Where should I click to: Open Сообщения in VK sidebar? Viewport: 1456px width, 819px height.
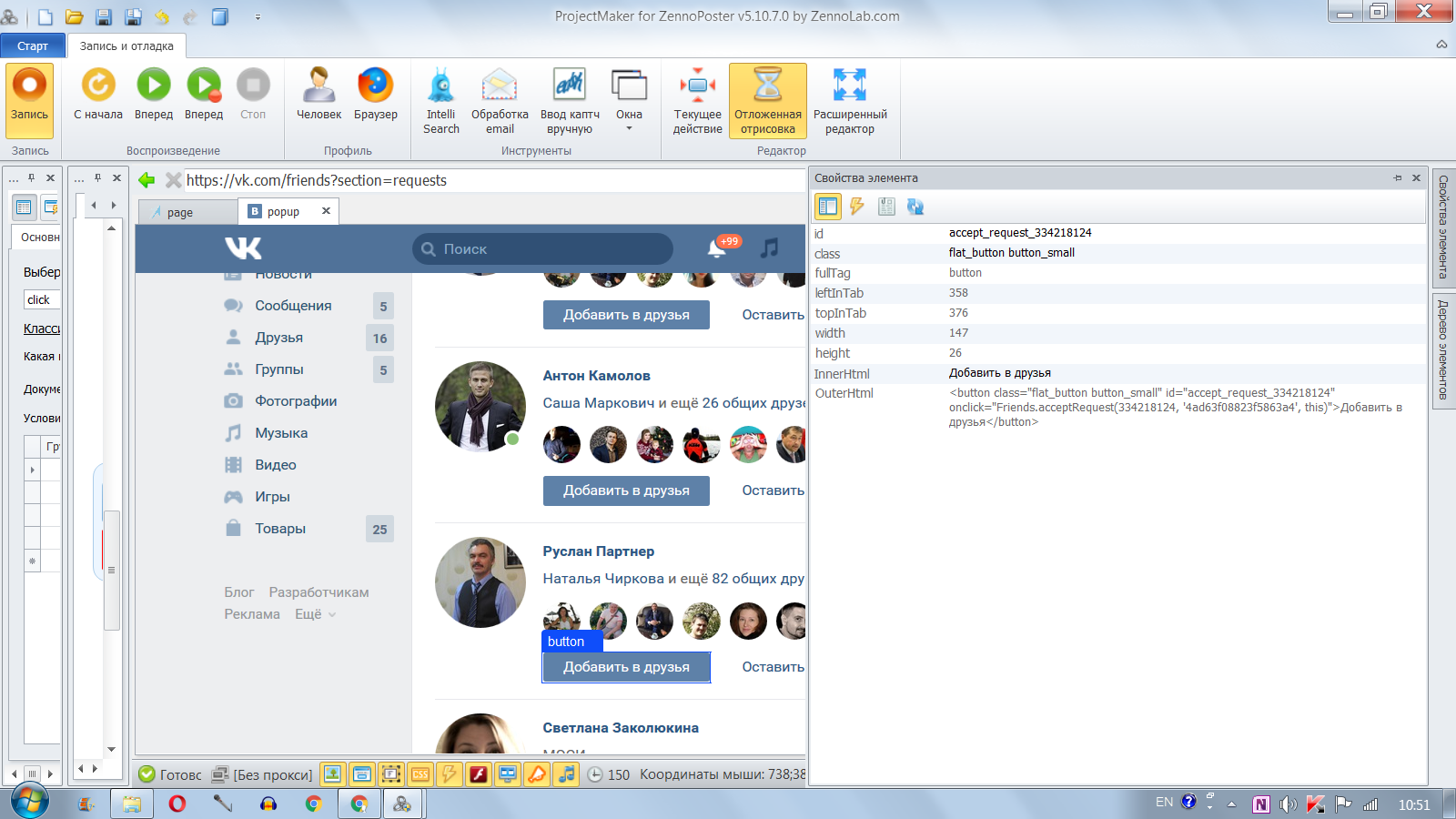point(293,306)
